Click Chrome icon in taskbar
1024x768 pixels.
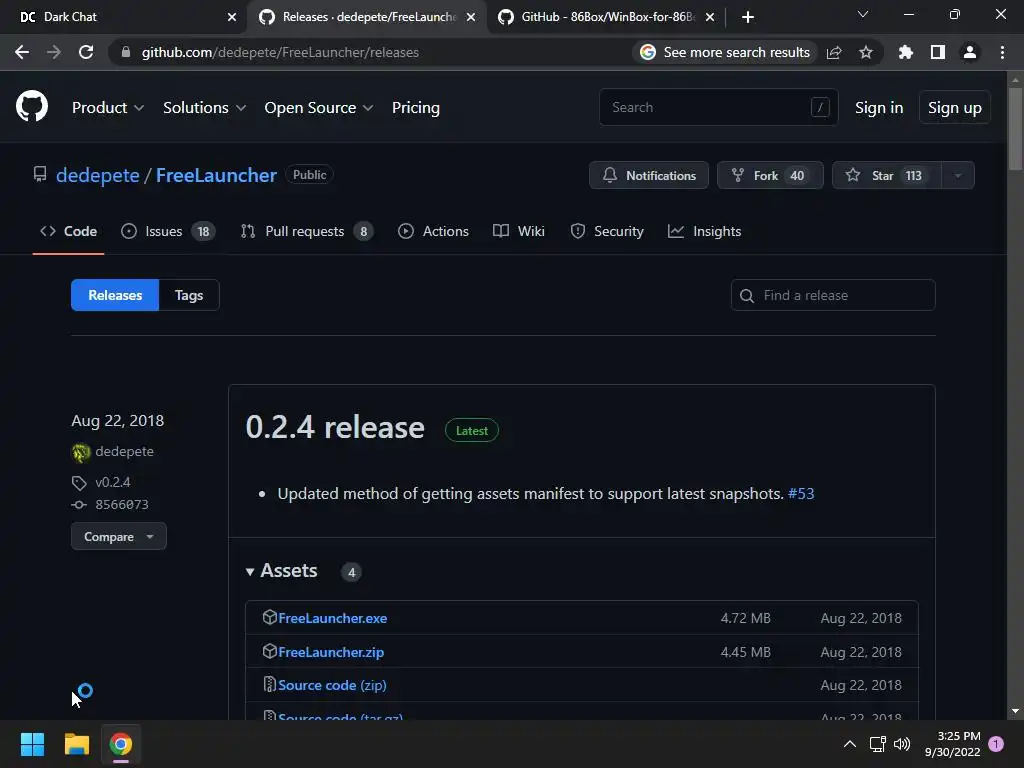(121, 744)
